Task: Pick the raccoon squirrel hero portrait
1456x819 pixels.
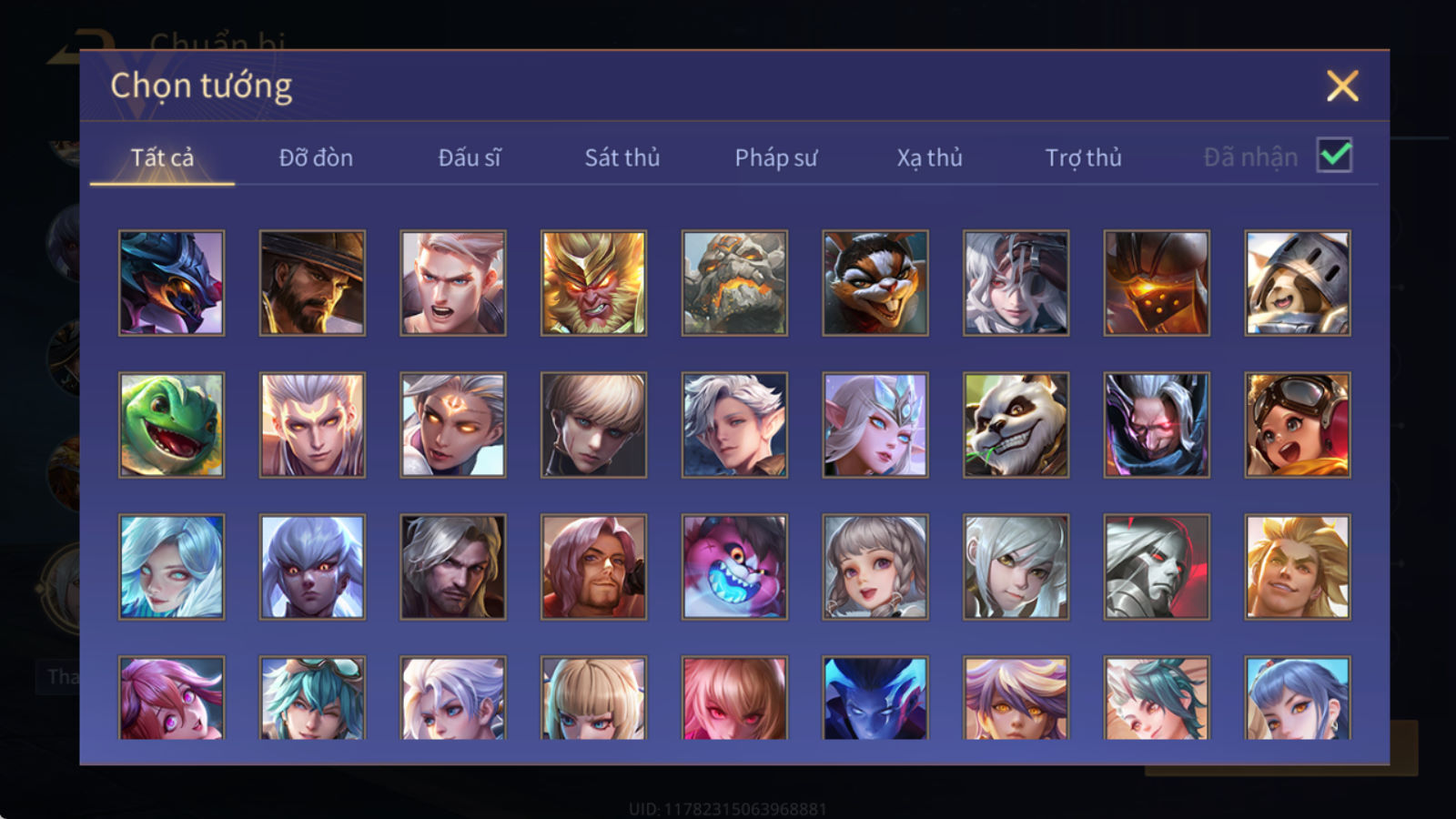Action: 875,283
